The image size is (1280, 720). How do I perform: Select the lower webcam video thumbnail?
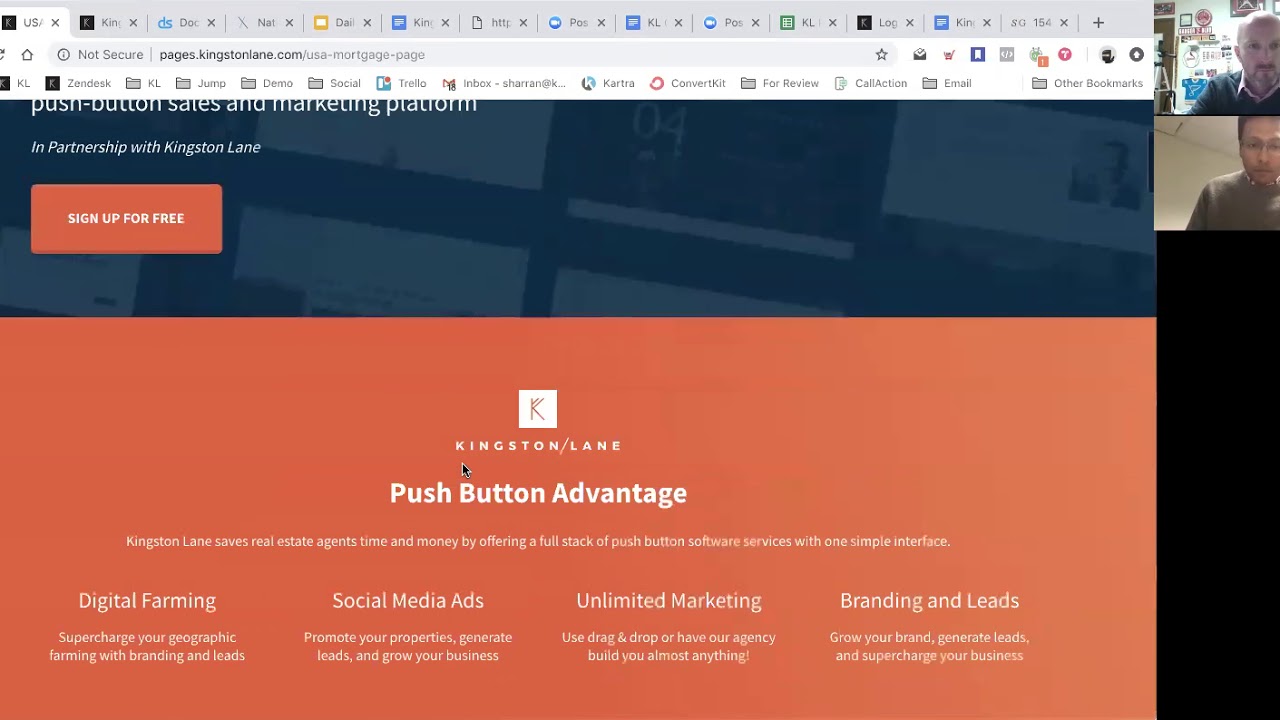pos(1217,173)
